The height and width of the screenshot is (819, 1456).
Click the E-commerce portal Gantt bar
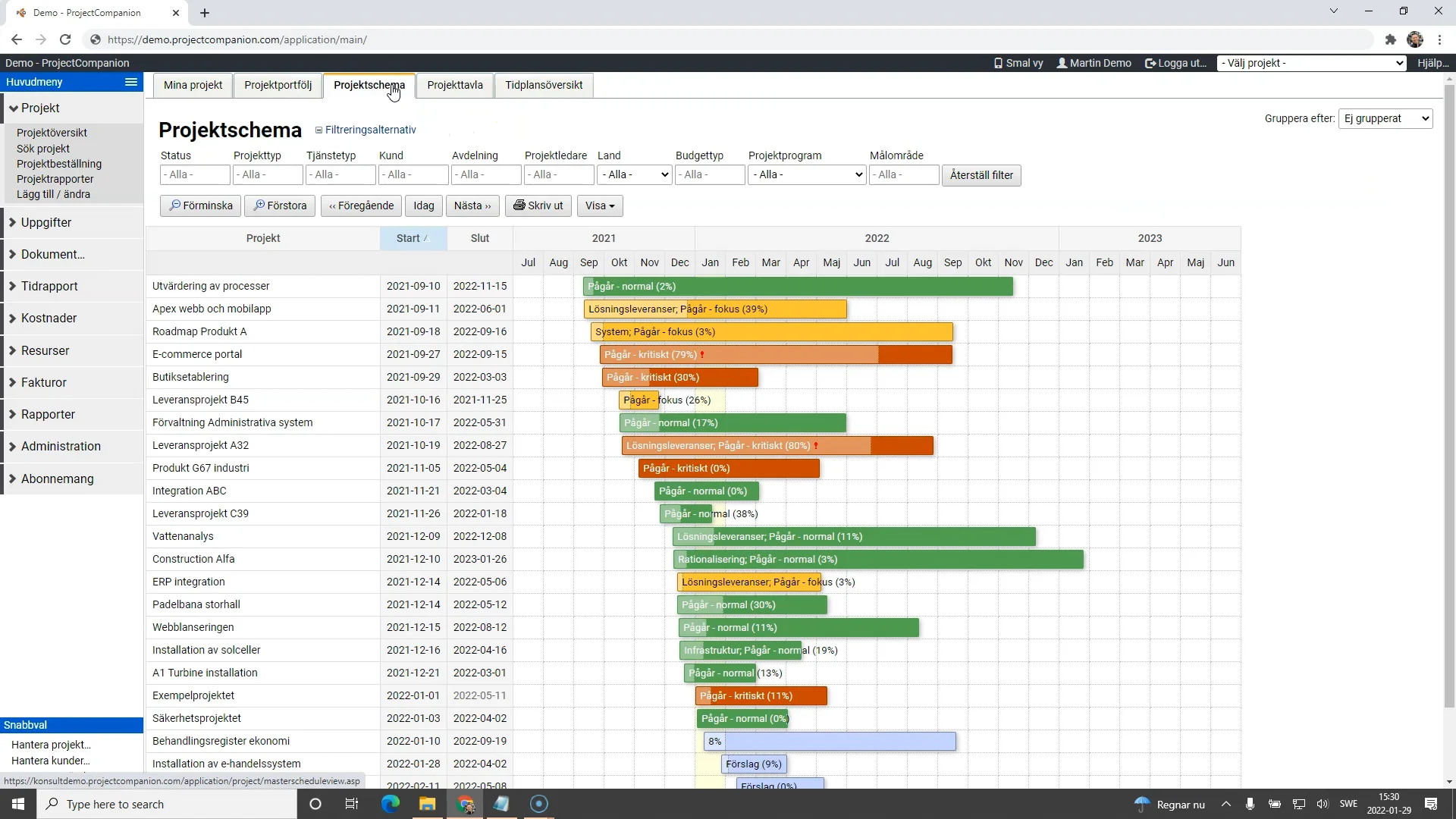776,354
